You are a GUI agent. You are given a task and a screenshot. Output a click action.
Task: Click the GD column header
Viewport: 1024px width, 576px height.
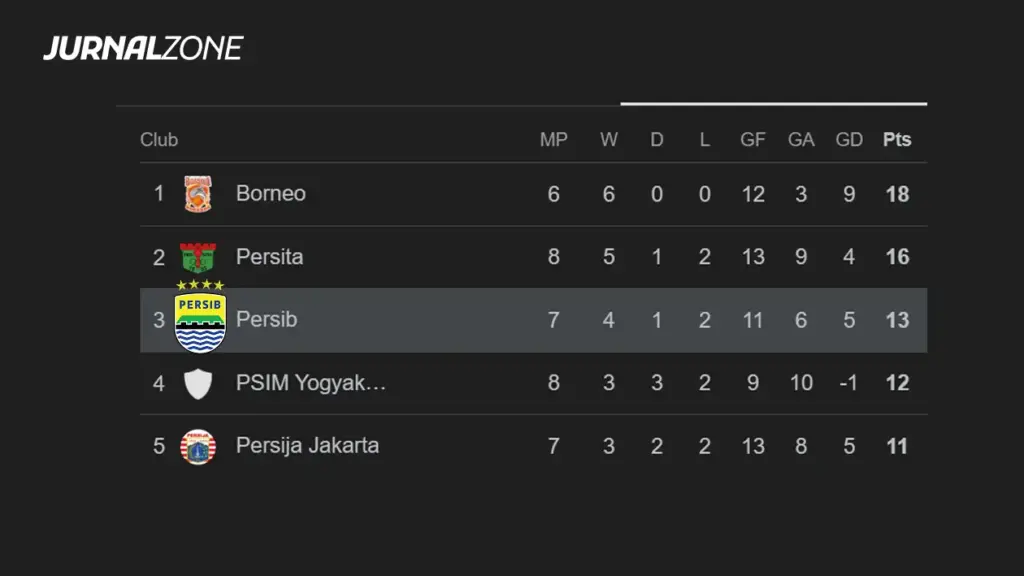pos(849,140)
